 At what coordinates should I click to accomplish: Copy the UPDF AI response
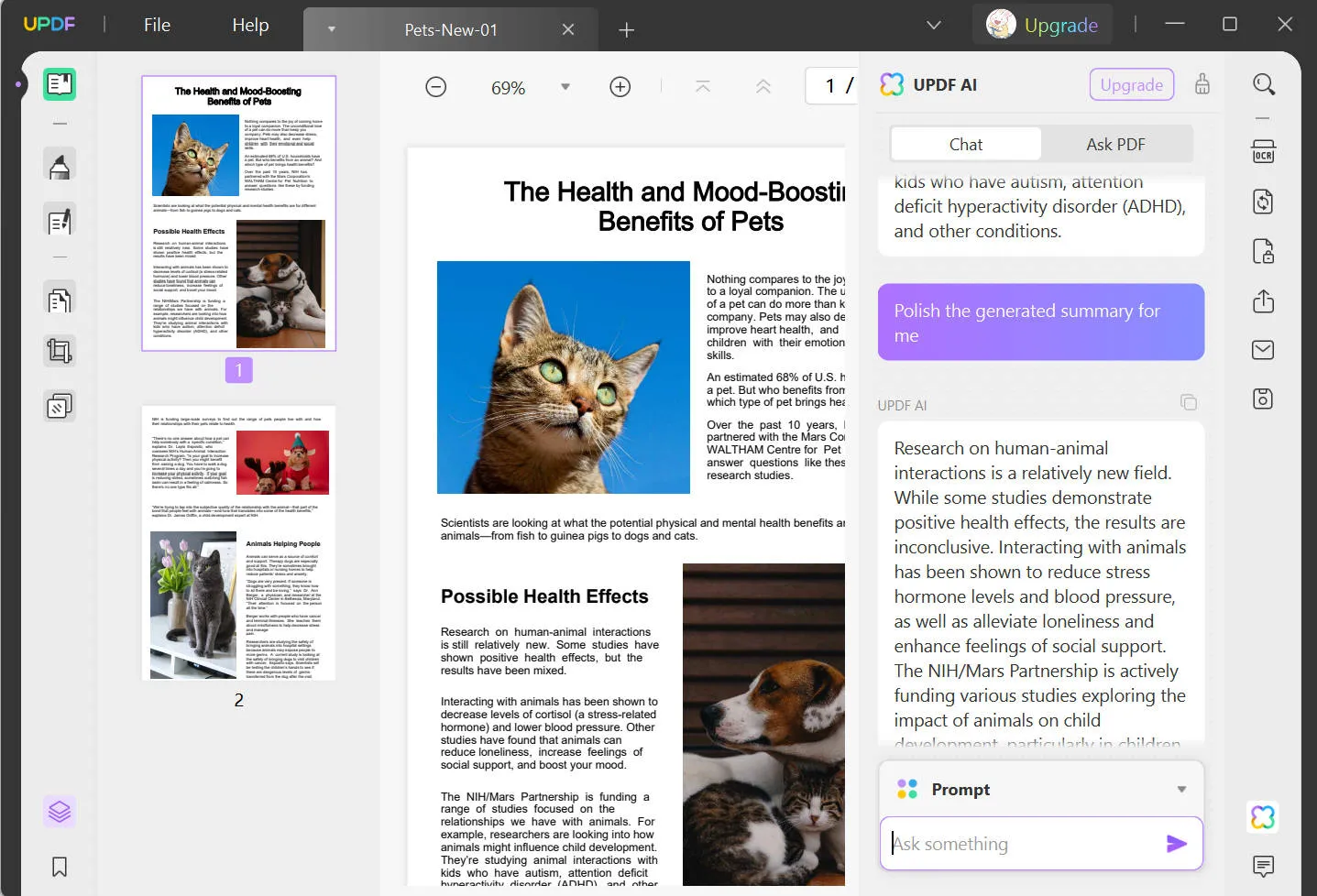(x=1189, y=403)
